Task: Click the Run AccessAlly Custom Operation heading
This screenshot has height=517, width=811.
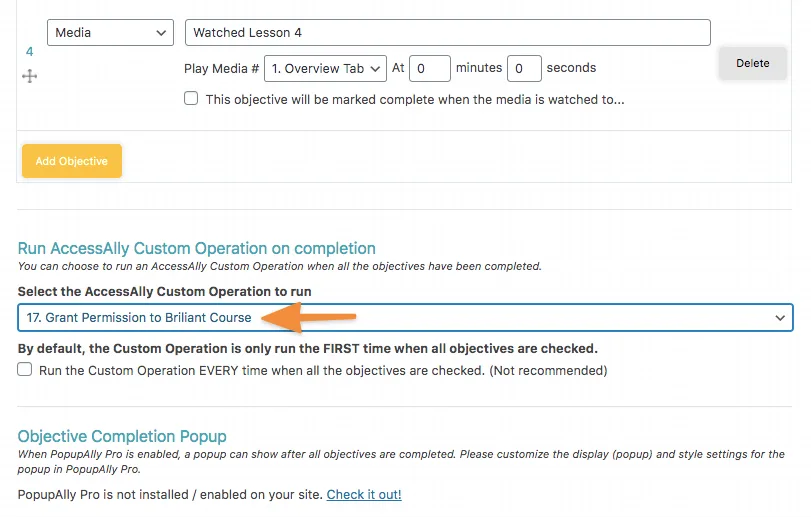Action: point(197,248)
